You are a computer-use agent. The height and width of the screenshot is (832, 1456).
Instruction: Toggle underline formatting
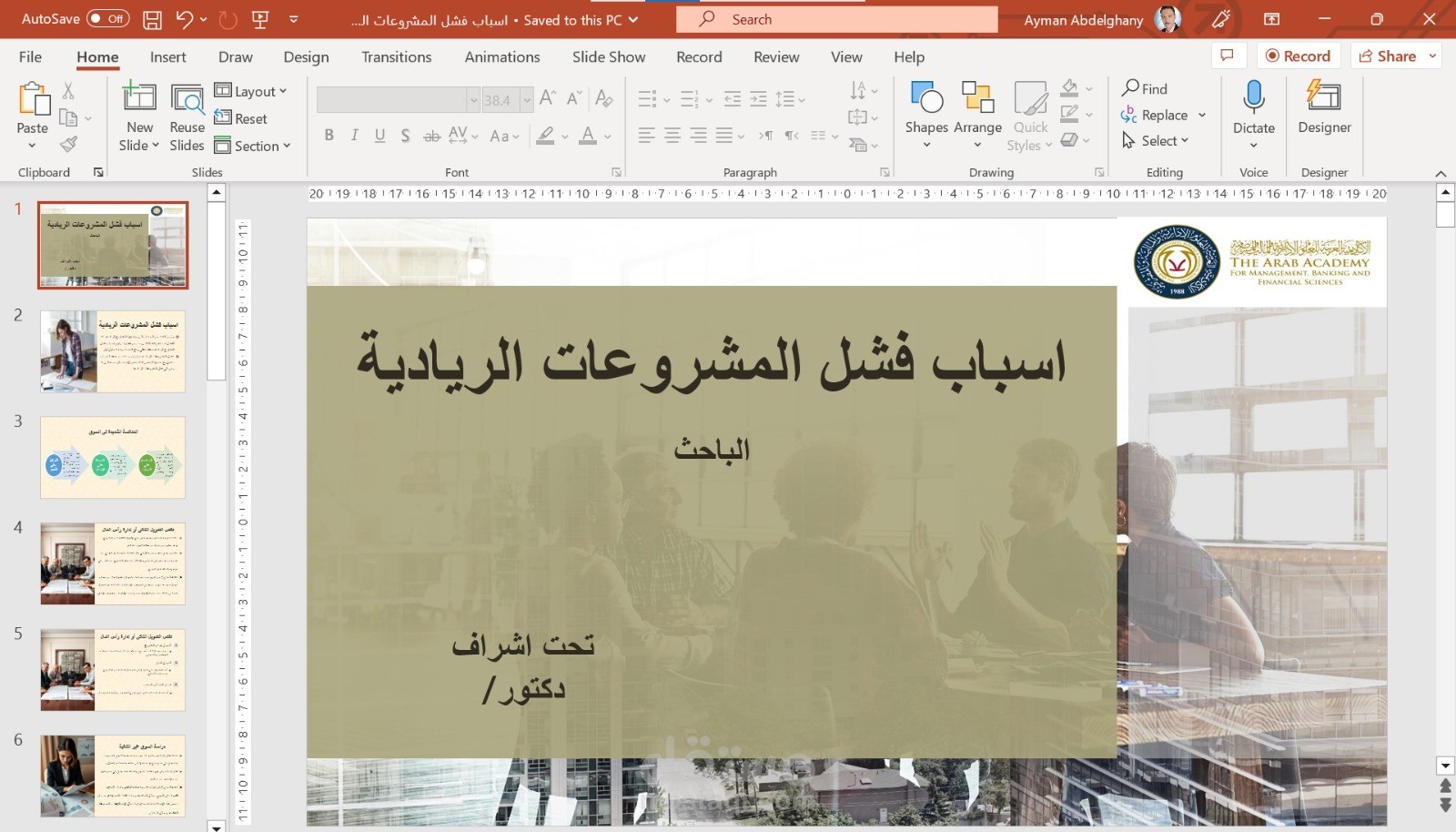click(379, 136)
